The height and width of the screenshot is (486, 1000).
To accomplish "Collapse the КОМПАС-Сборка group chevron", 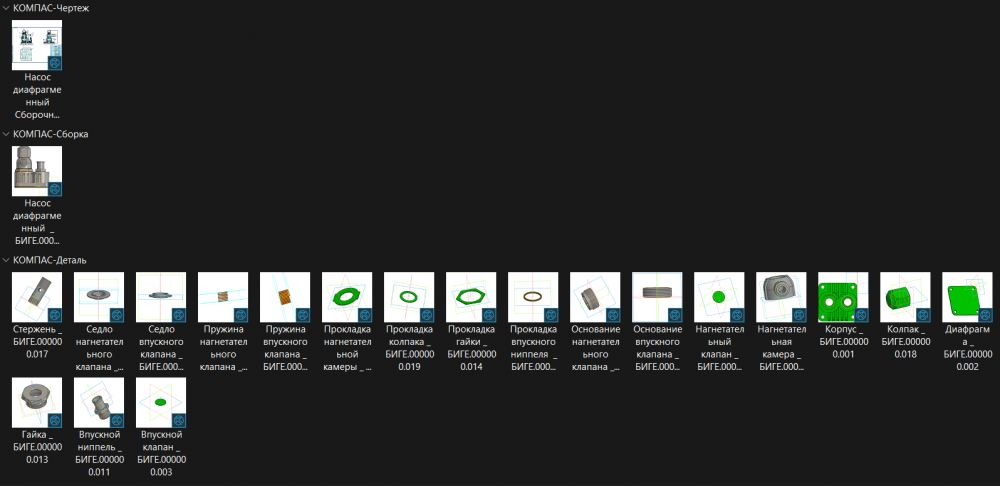I will pyautogui.click(x=7, y=134).
